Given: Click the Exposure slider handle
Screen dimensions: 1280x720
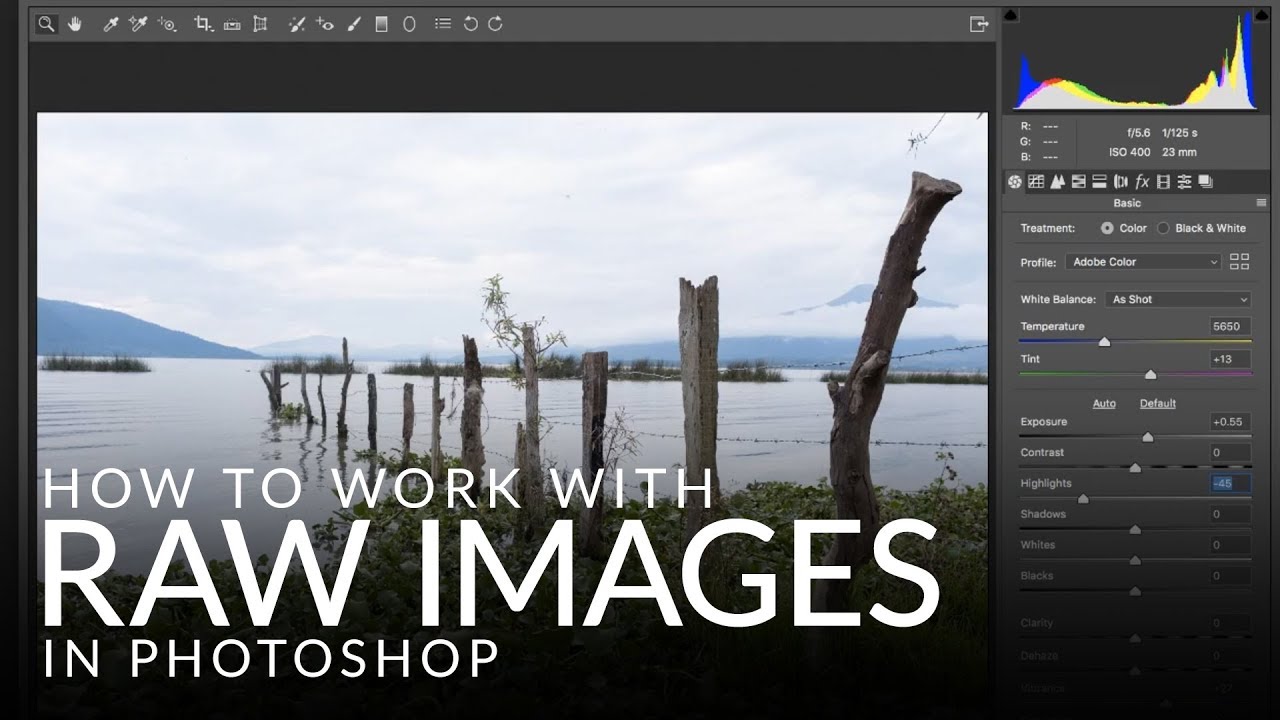Looking at the screenshot, I should coord(1147,437).
